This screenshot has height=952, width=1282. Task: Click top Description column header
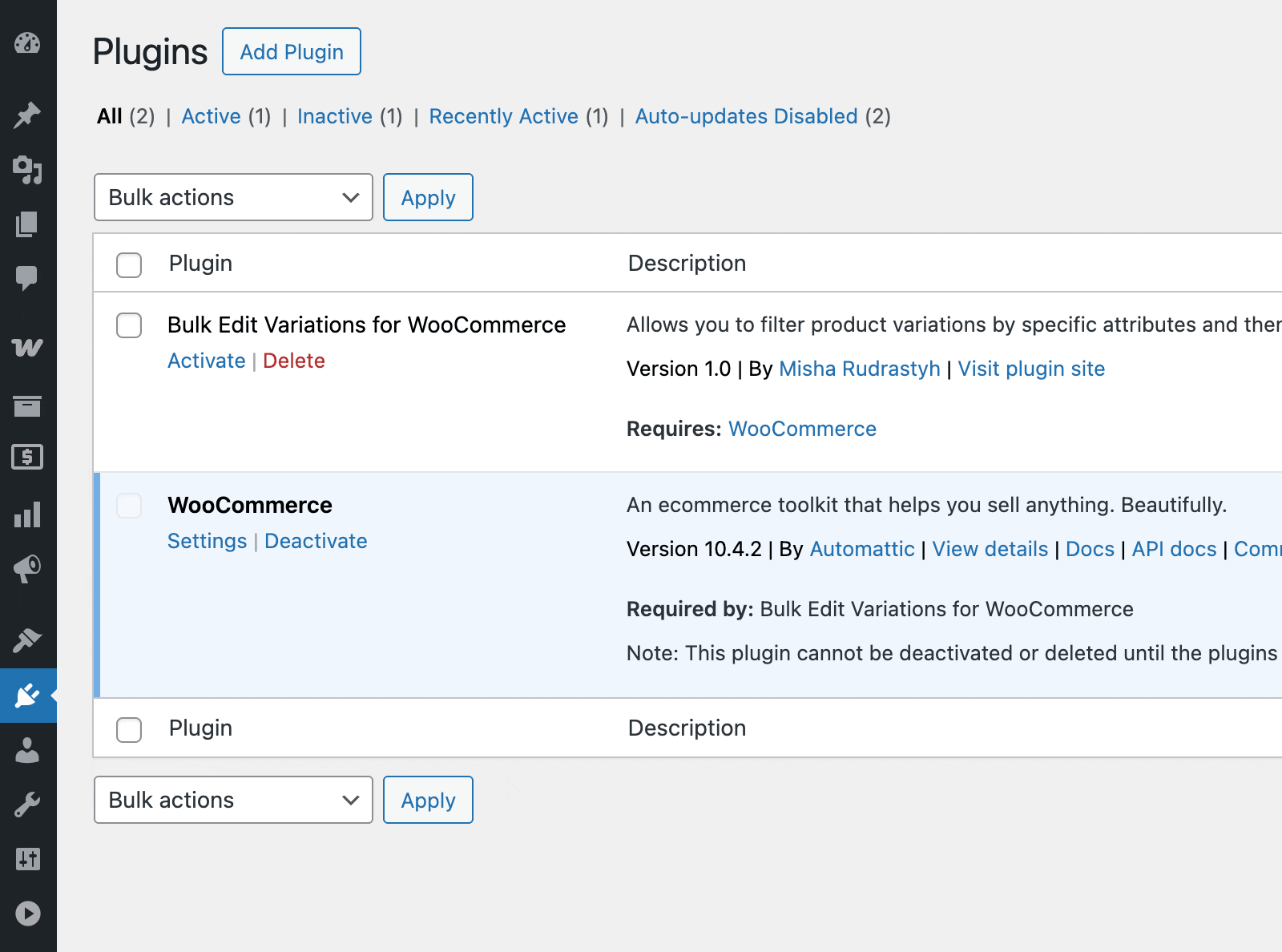click(x=687, y=263)
